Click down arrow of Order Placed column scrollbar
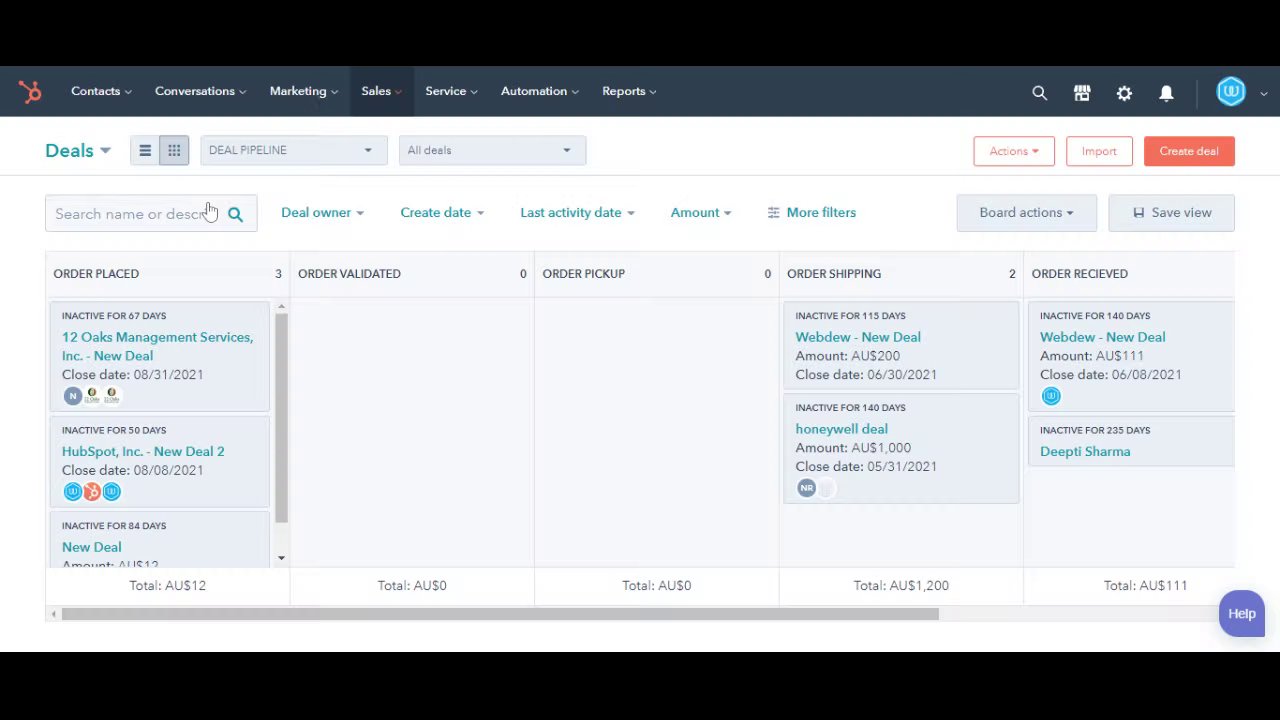 click(x=281, y=558)
